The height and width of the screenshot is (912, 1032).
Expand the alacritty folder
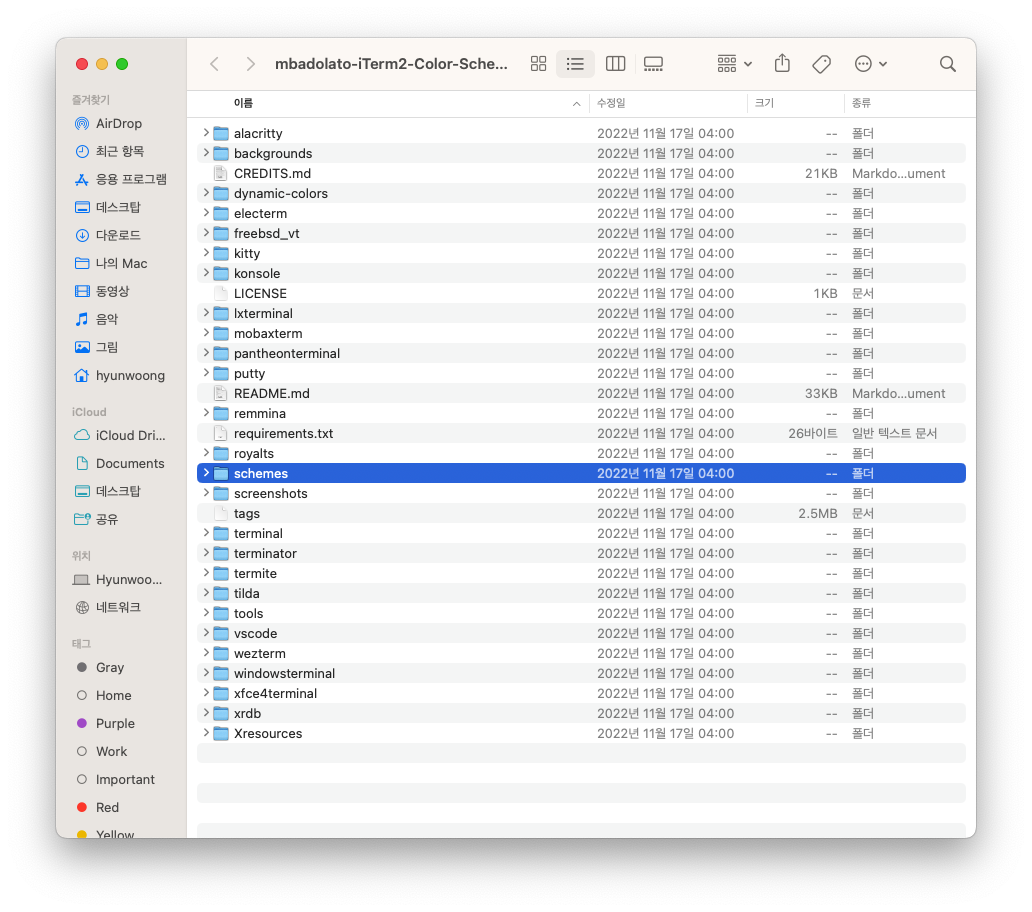[206, 133]
